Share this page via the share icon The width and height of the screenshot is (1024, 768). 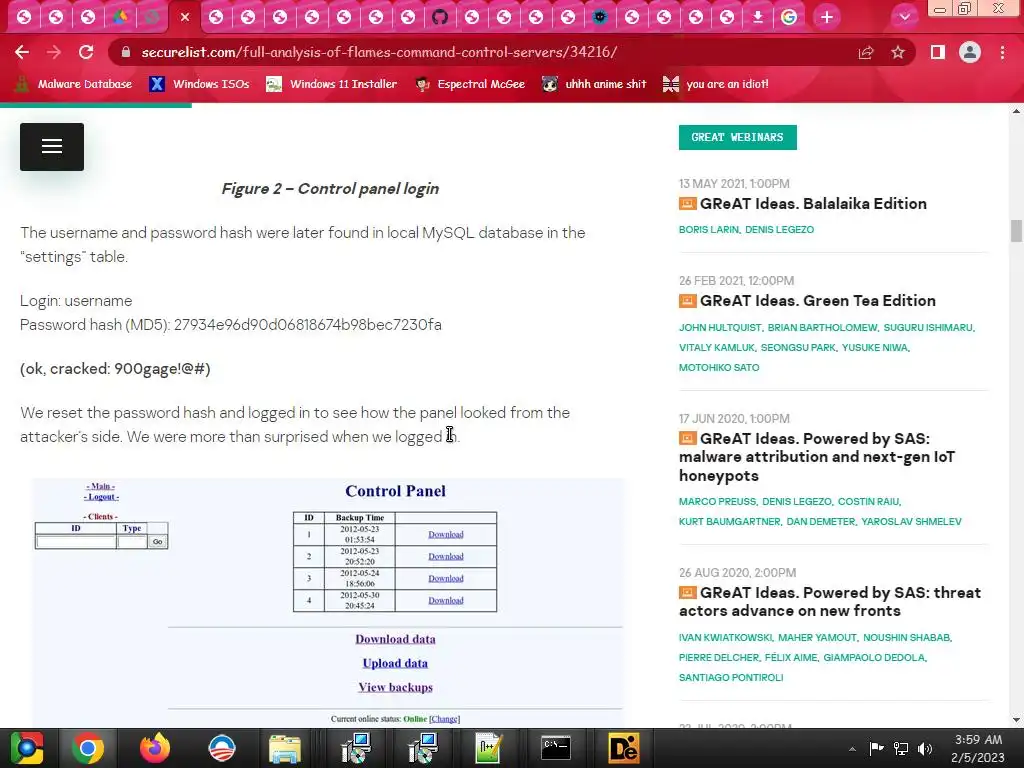tap(866, 52)
